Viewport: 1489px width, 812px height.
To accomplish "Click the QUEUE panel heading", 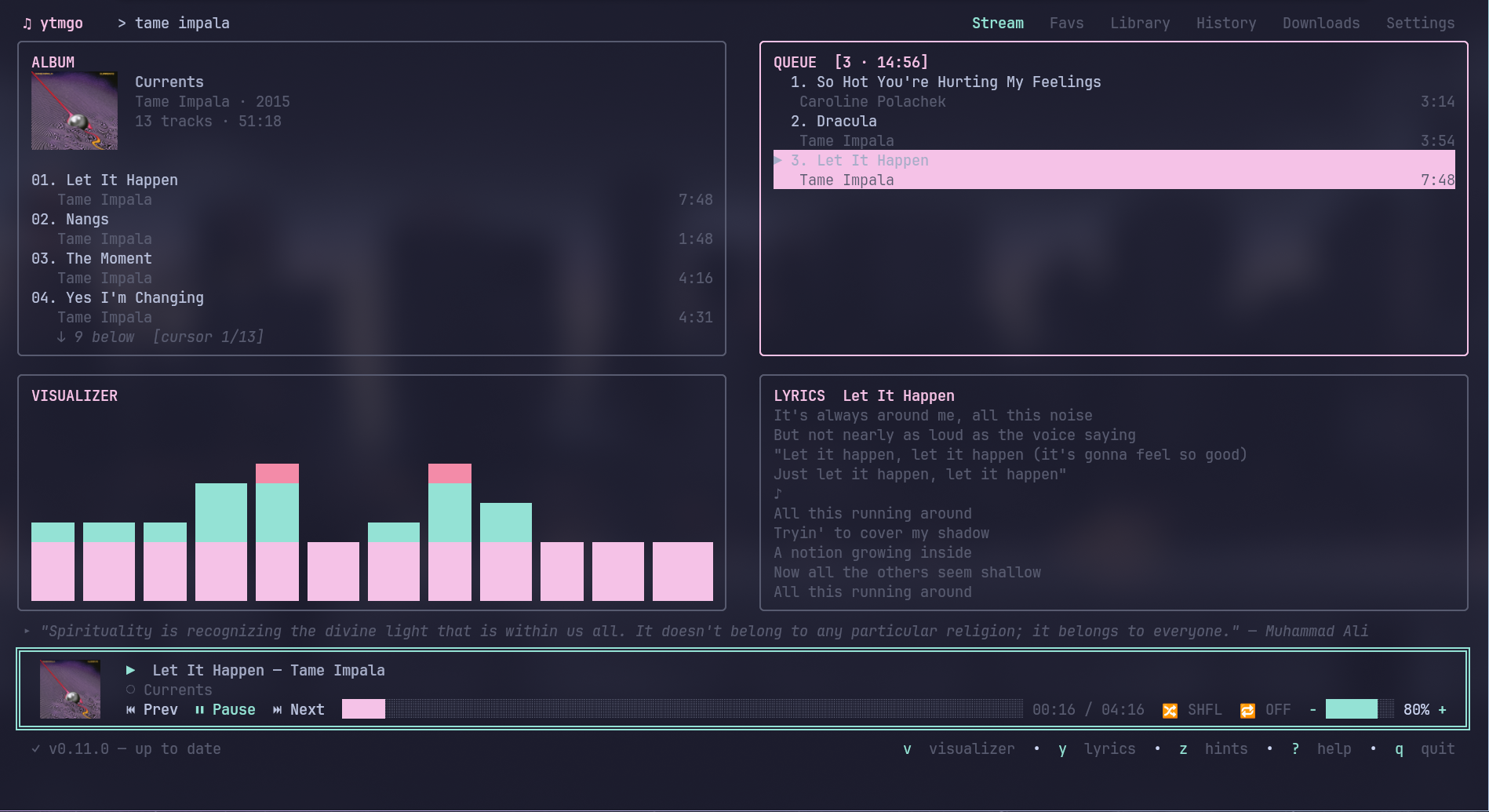I will tap(795, 63).
